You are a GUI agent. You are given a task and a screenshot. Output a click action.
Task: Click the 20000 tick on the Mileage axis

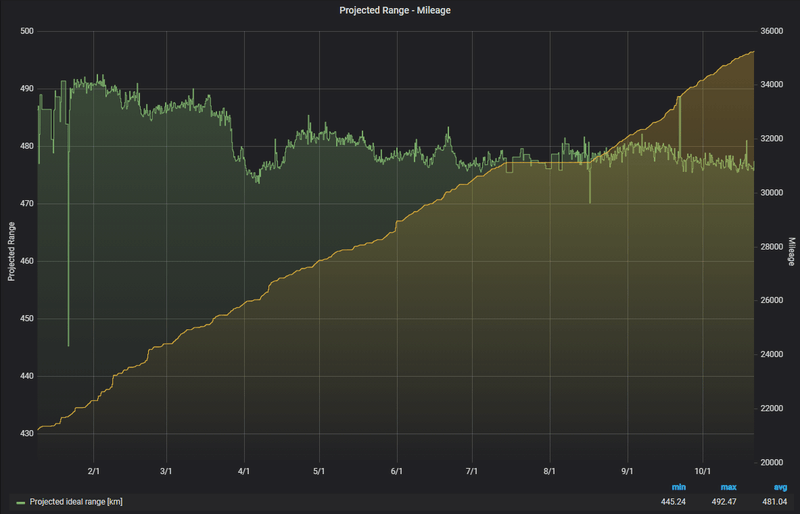point(771,462)
